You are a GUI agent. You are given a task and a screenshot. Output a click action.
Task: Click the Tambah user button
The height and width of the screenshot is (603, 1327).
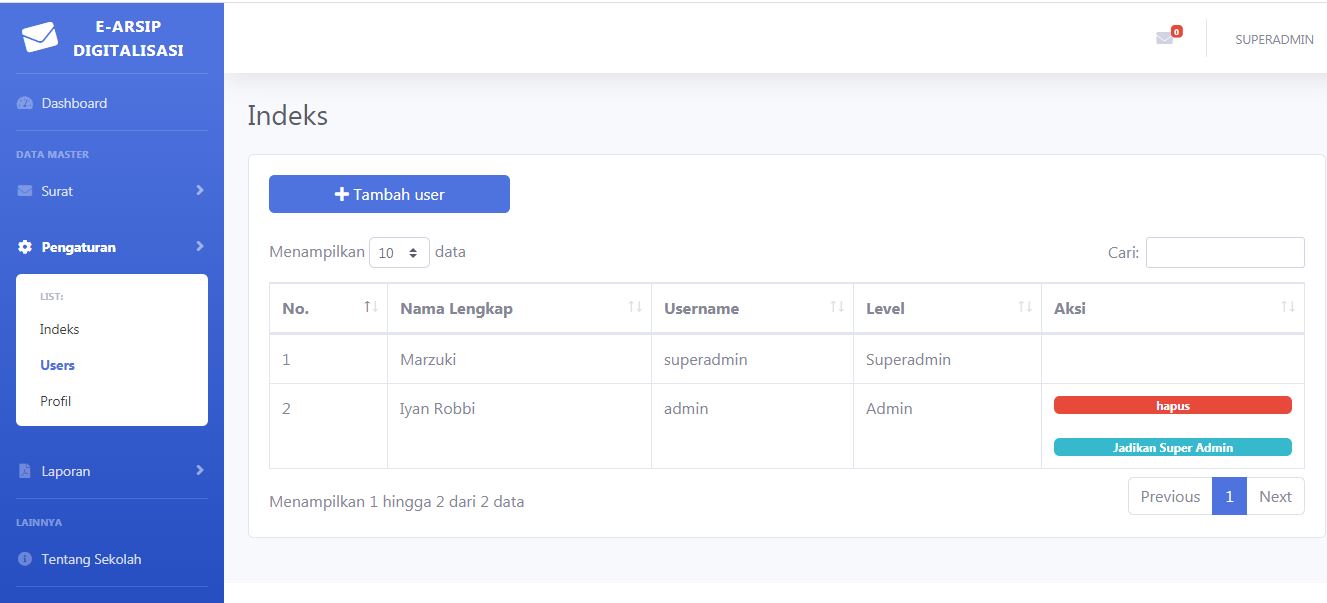coord(389,194)
